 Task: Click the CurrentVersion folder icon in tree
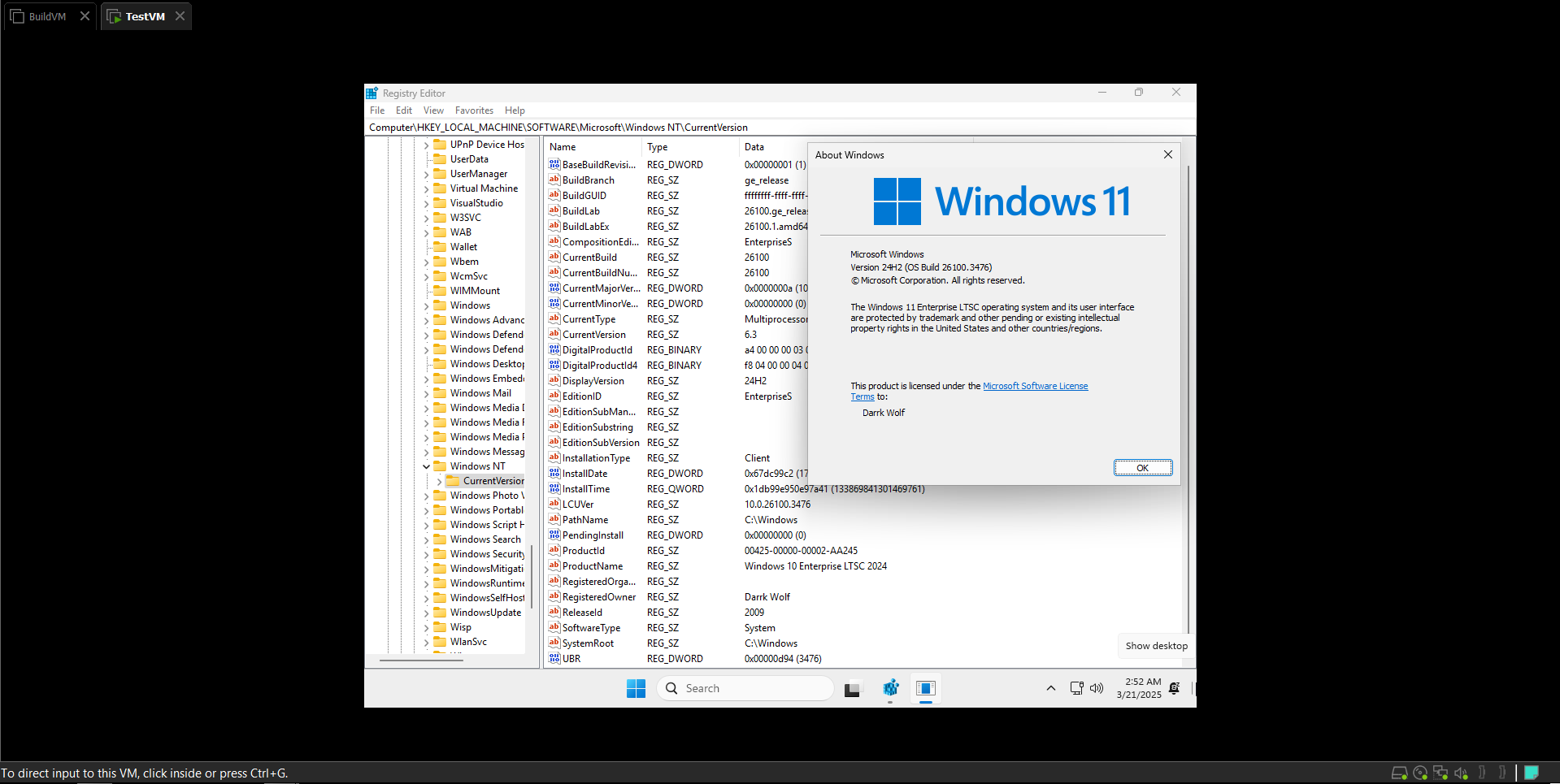pyautogui.click(x=454, y=481)
